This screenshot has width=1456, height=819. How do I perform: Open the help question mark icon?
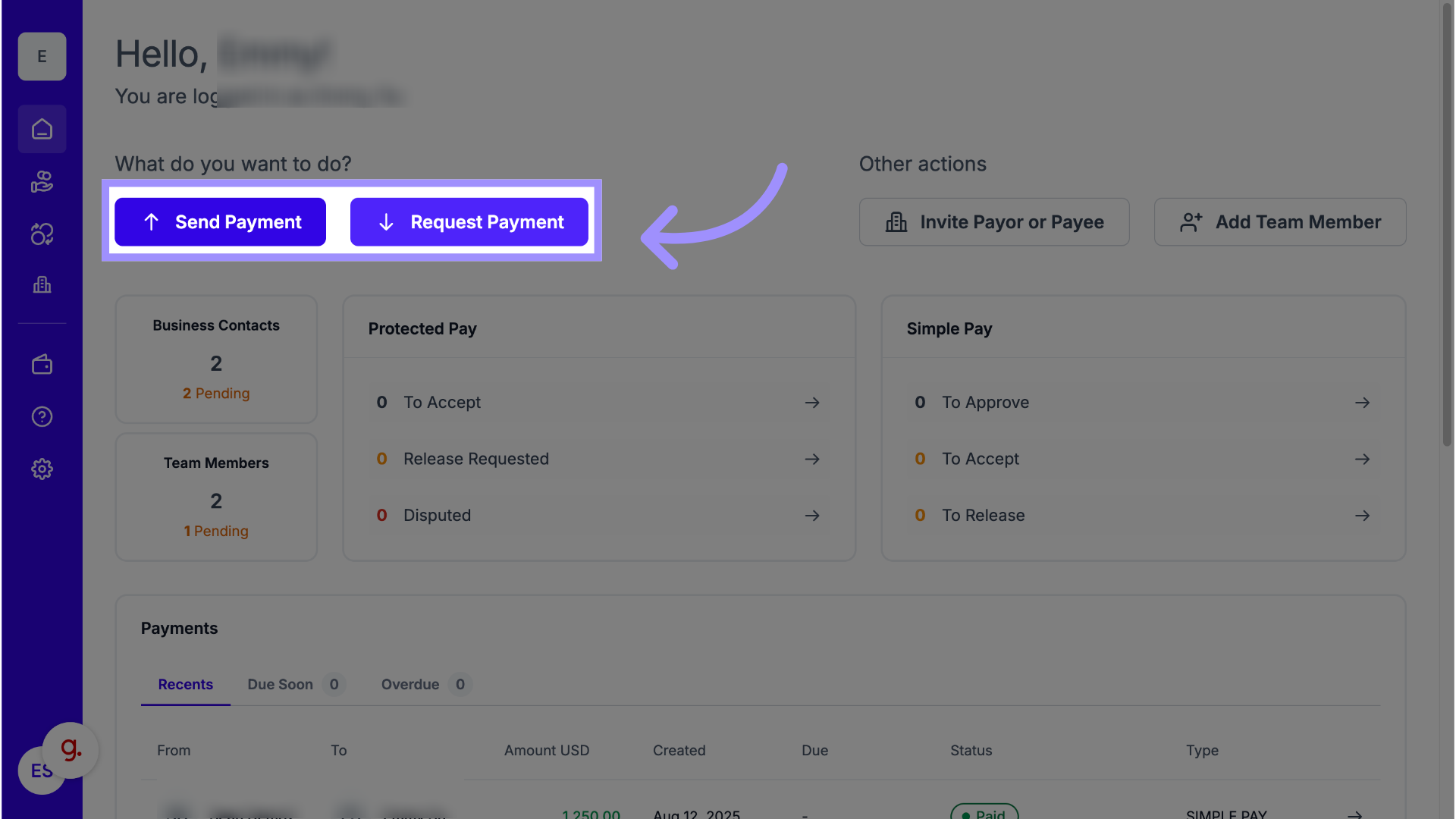pyautogui.click(x=42, y=416)
